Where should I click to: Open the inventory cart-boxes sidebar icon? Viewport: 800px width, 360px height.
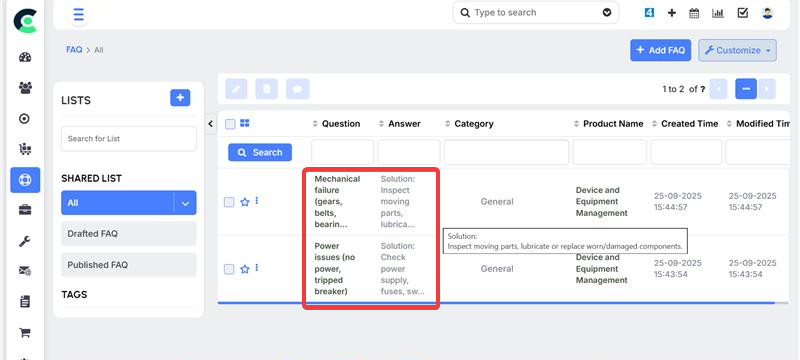pyautogui.click(x=25, y=149)
